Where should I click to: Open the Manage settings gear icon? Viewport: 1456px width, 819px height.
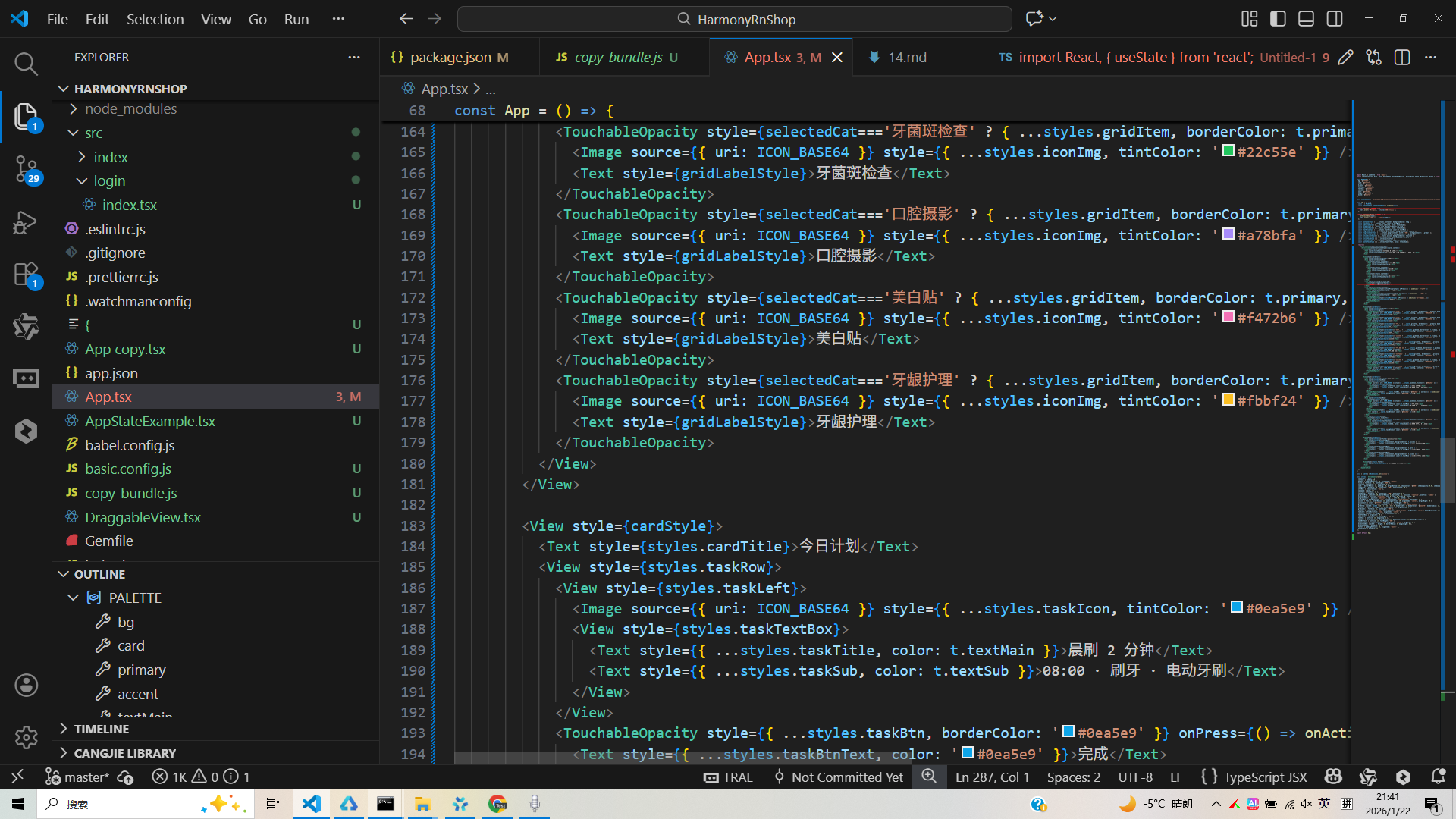26,737
